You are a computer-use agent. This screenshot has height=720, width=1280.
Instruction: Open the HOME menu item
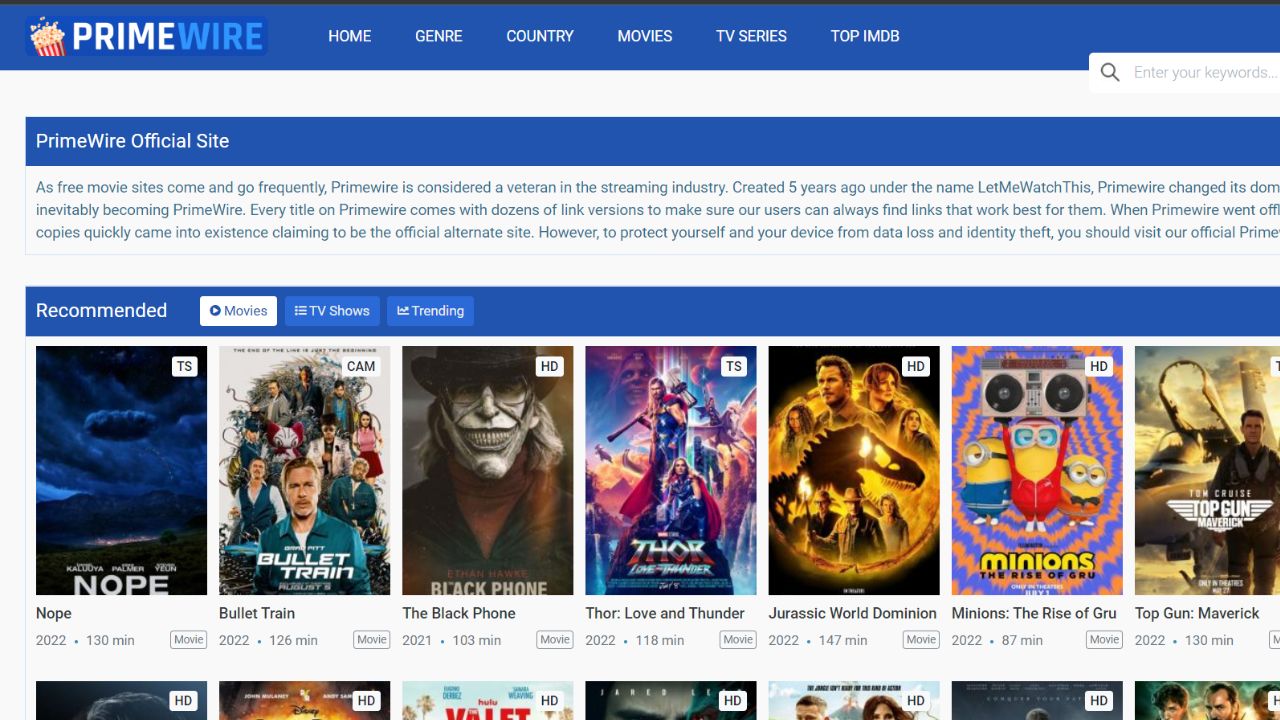(x=350, y=36)
